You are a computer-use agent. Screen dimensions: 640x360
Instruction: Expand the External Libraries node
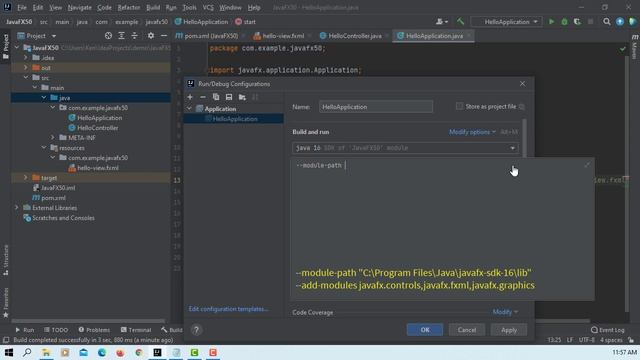tap(17, 208)
